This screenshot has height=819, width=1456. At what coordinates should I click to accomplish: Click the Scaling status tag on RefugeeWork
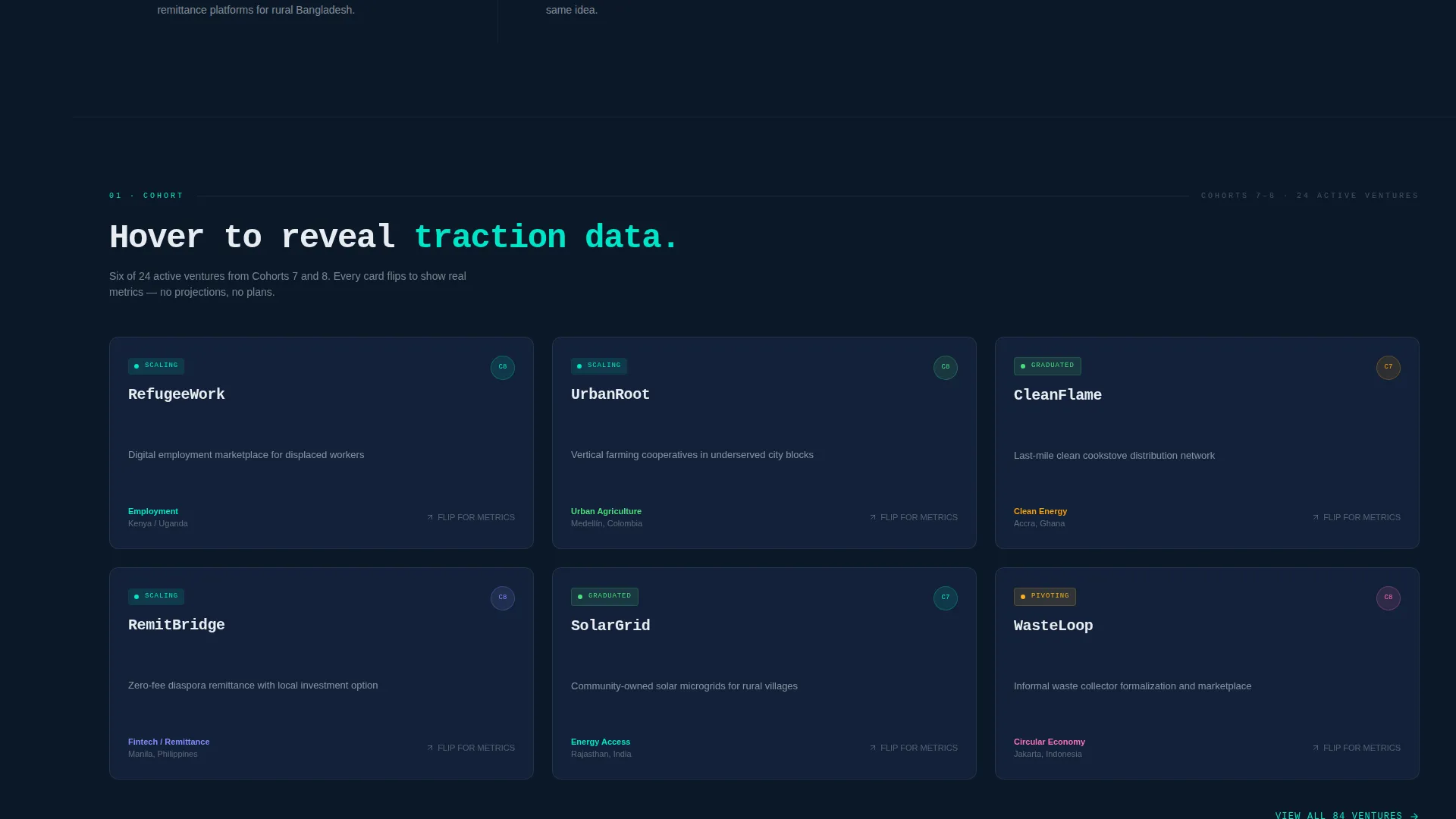[x=156, y=366]
